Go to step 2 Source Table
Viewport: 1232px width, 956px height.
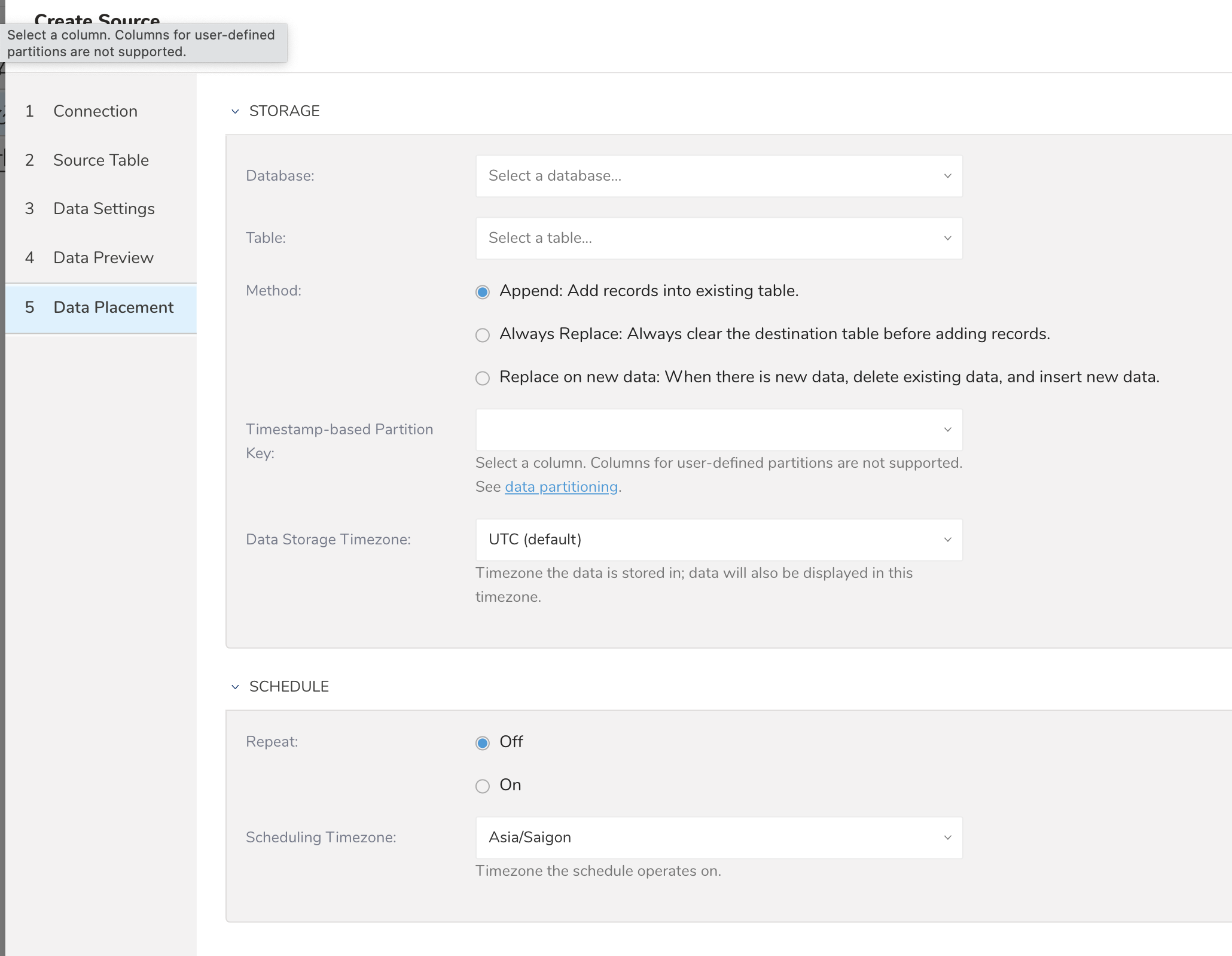pyautogui.click(x=100, y=160)
